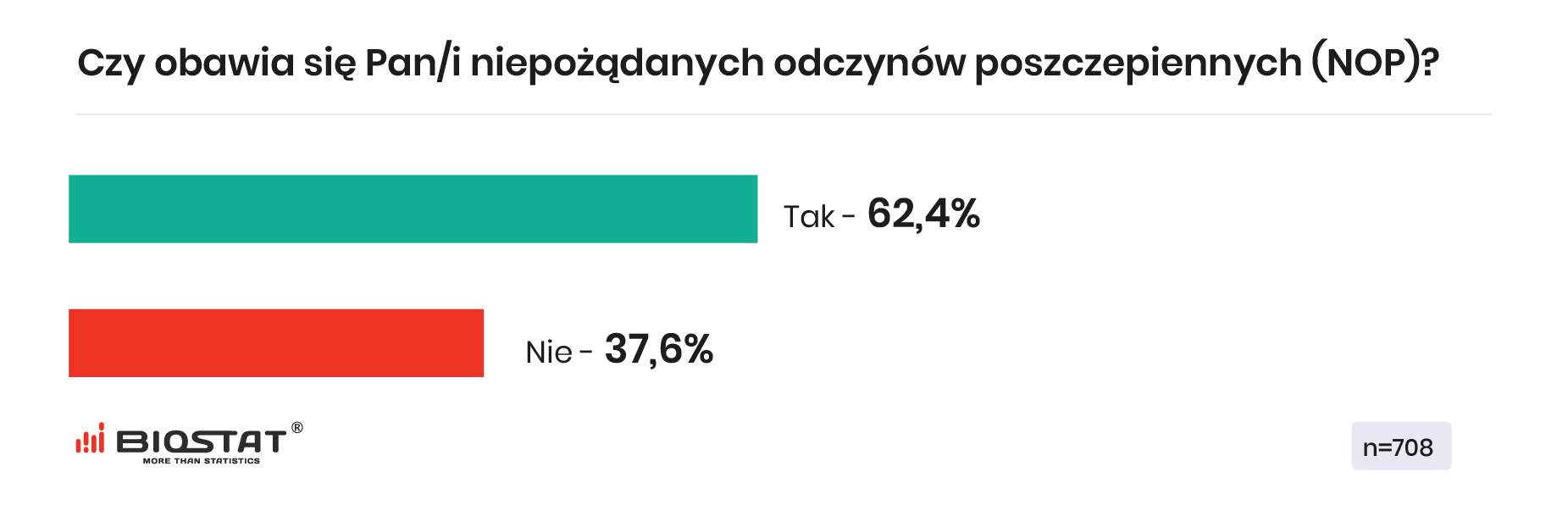Screen dimensions: 1568x511
Task: Click the Nie label text
Action: 549,353
